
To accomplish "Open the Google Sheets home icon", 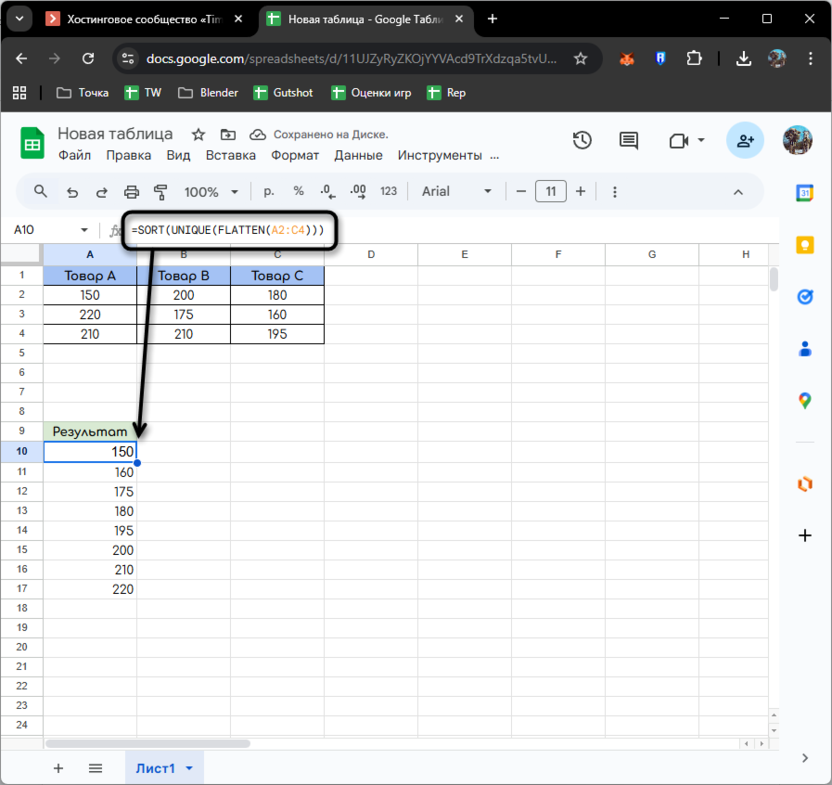I will 32,143.
